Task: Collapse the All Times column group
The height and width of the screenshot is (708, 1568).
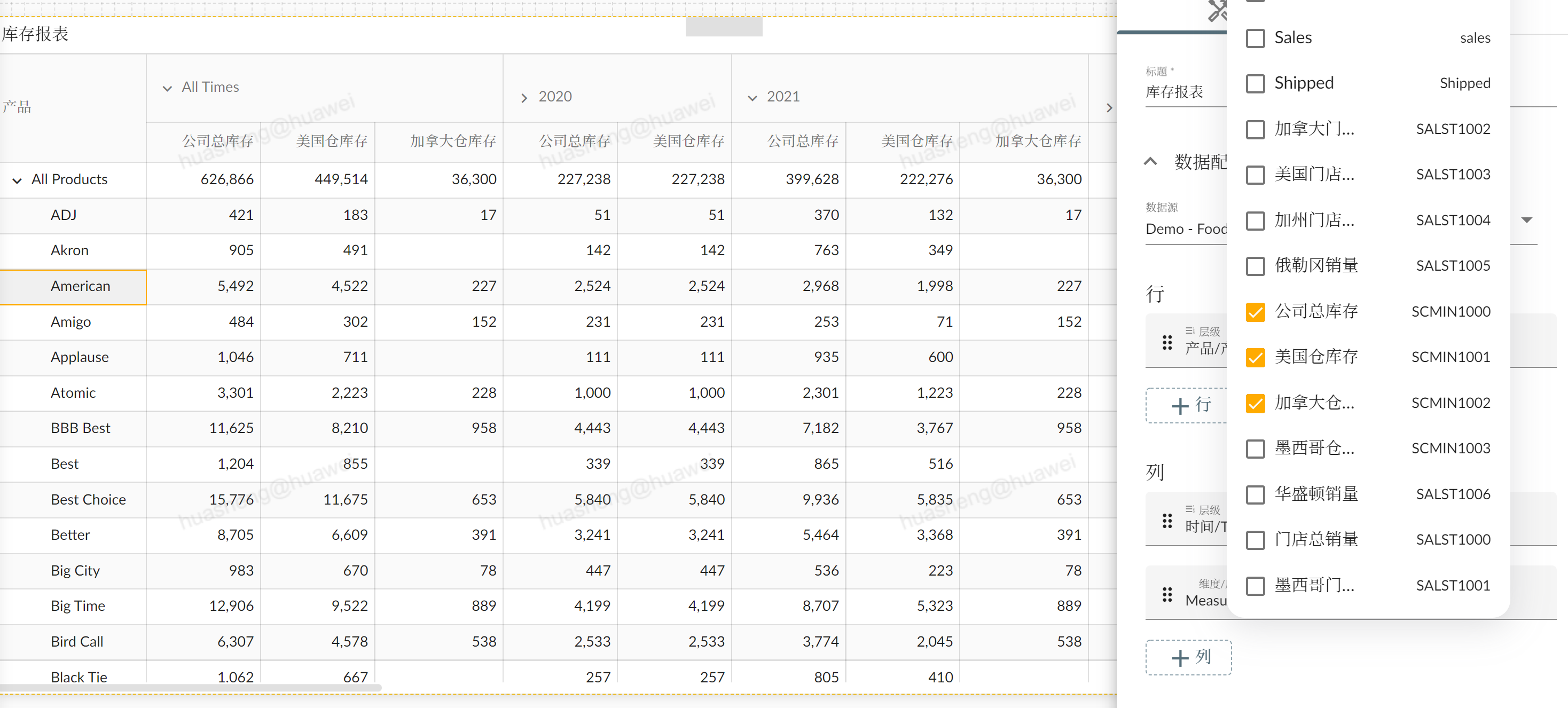Action: [x=167, y=88]
